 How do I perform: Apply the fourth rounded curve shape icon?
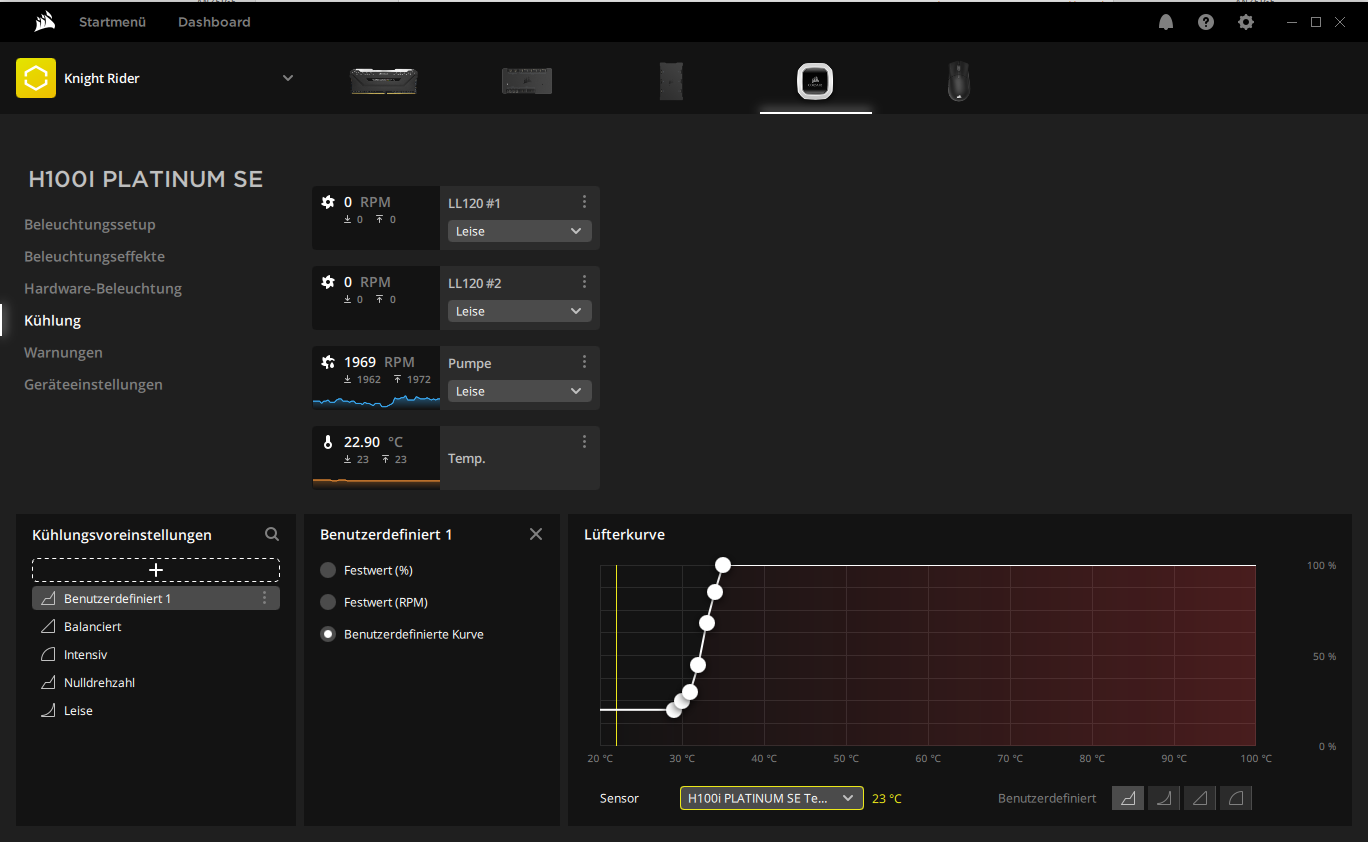[1236, 798]
